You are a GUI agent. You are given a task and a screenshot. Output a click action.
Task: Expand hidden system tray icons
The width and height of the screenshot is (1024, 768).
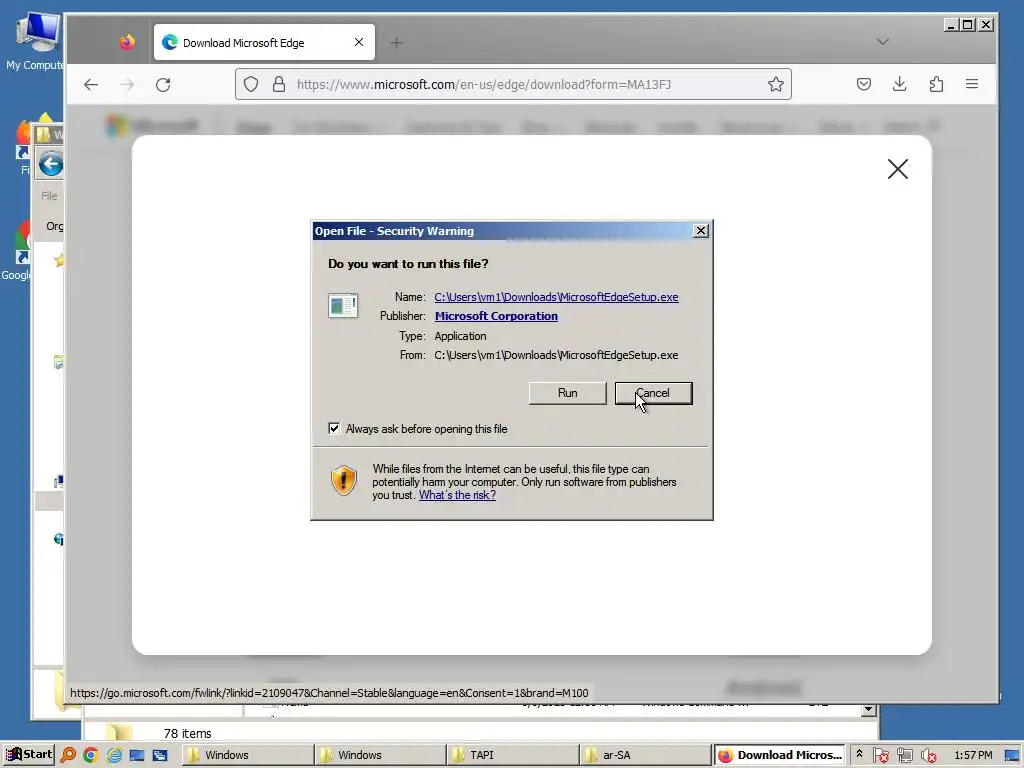[859, 755]
